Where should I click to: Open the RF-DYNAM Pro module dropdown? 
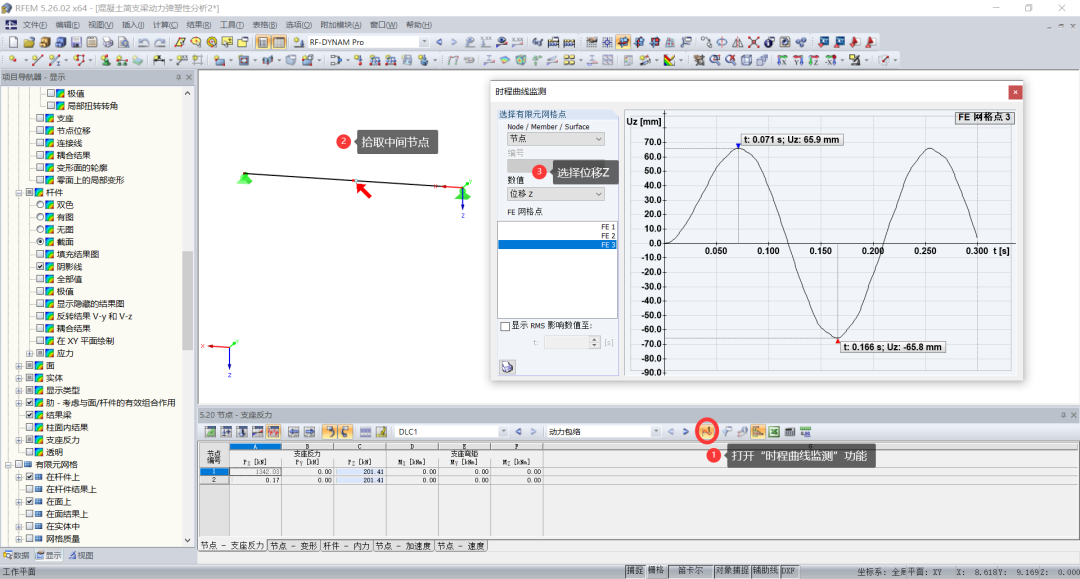point(424,42)
